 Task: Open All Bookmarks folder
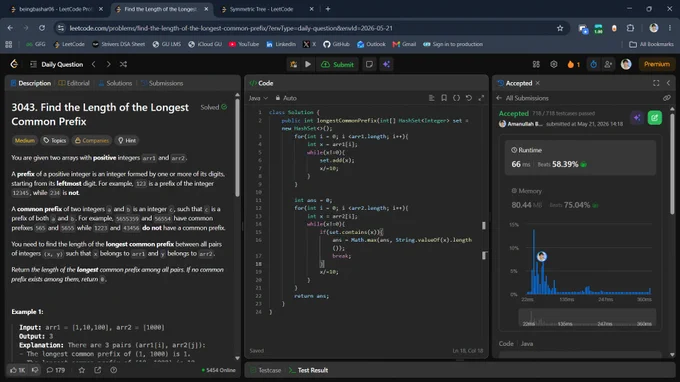(651, 44)
